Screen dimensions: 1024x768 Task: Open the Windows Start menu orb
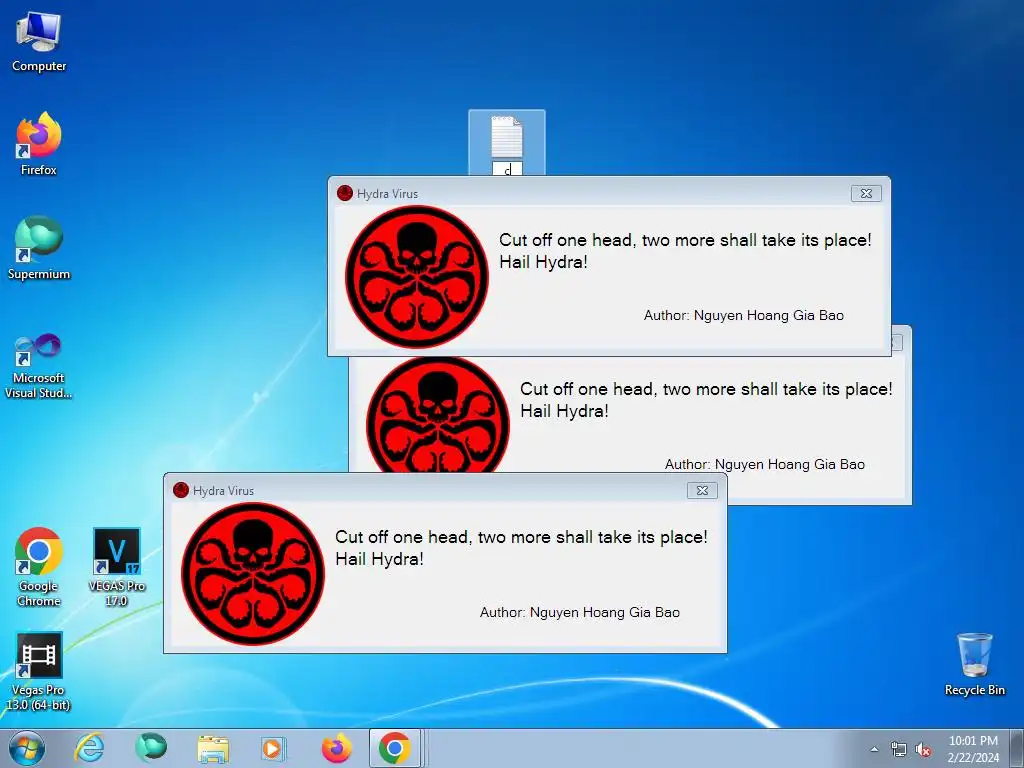(27, 748)
